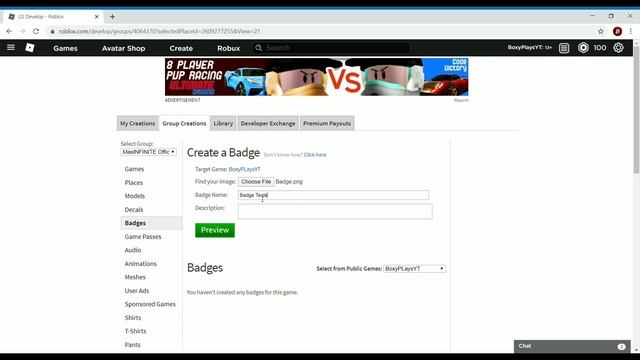Open the Chat panel

coord(572,346)
